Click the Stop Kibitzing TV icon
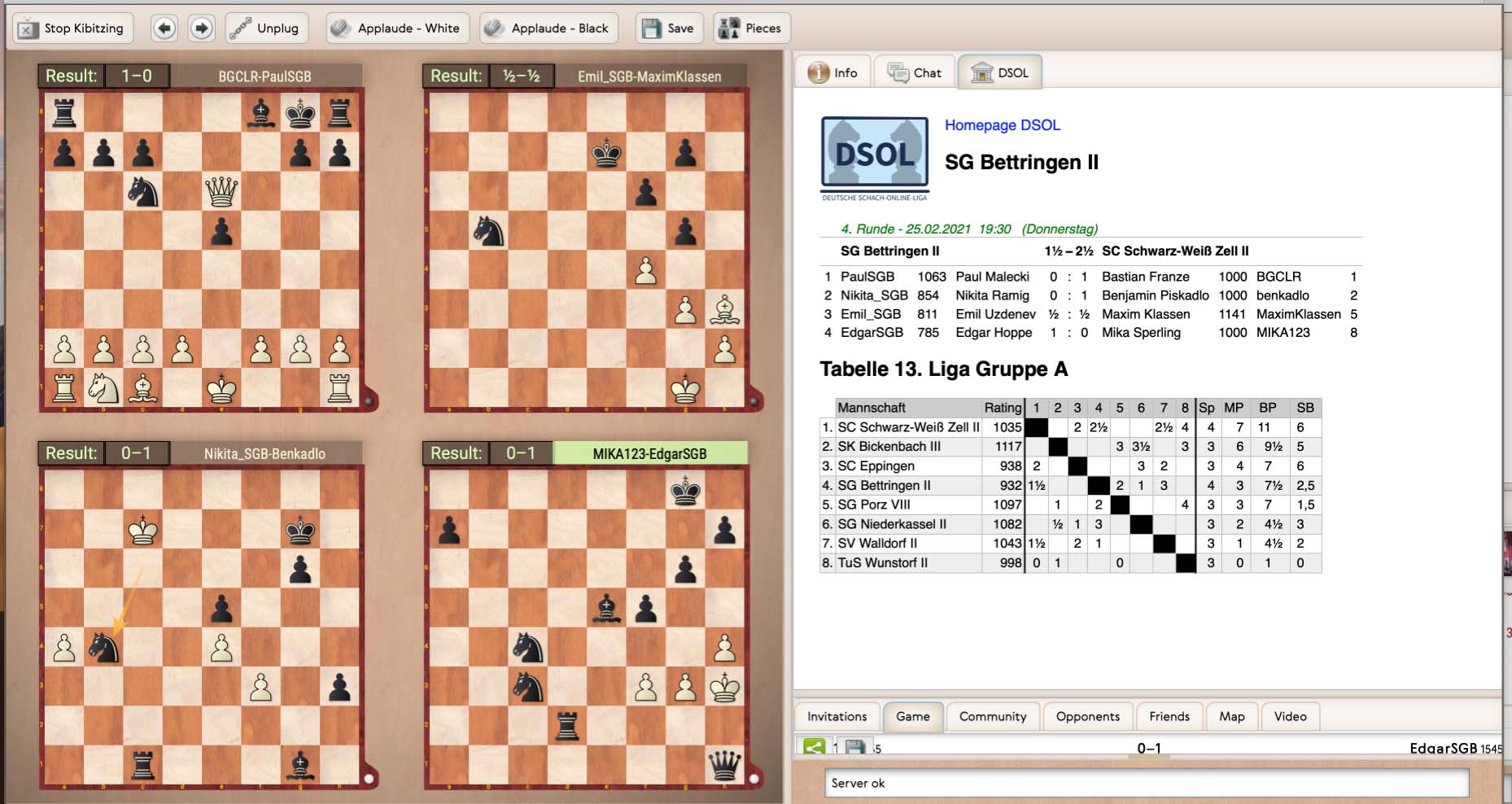 (x=29, y=28)
